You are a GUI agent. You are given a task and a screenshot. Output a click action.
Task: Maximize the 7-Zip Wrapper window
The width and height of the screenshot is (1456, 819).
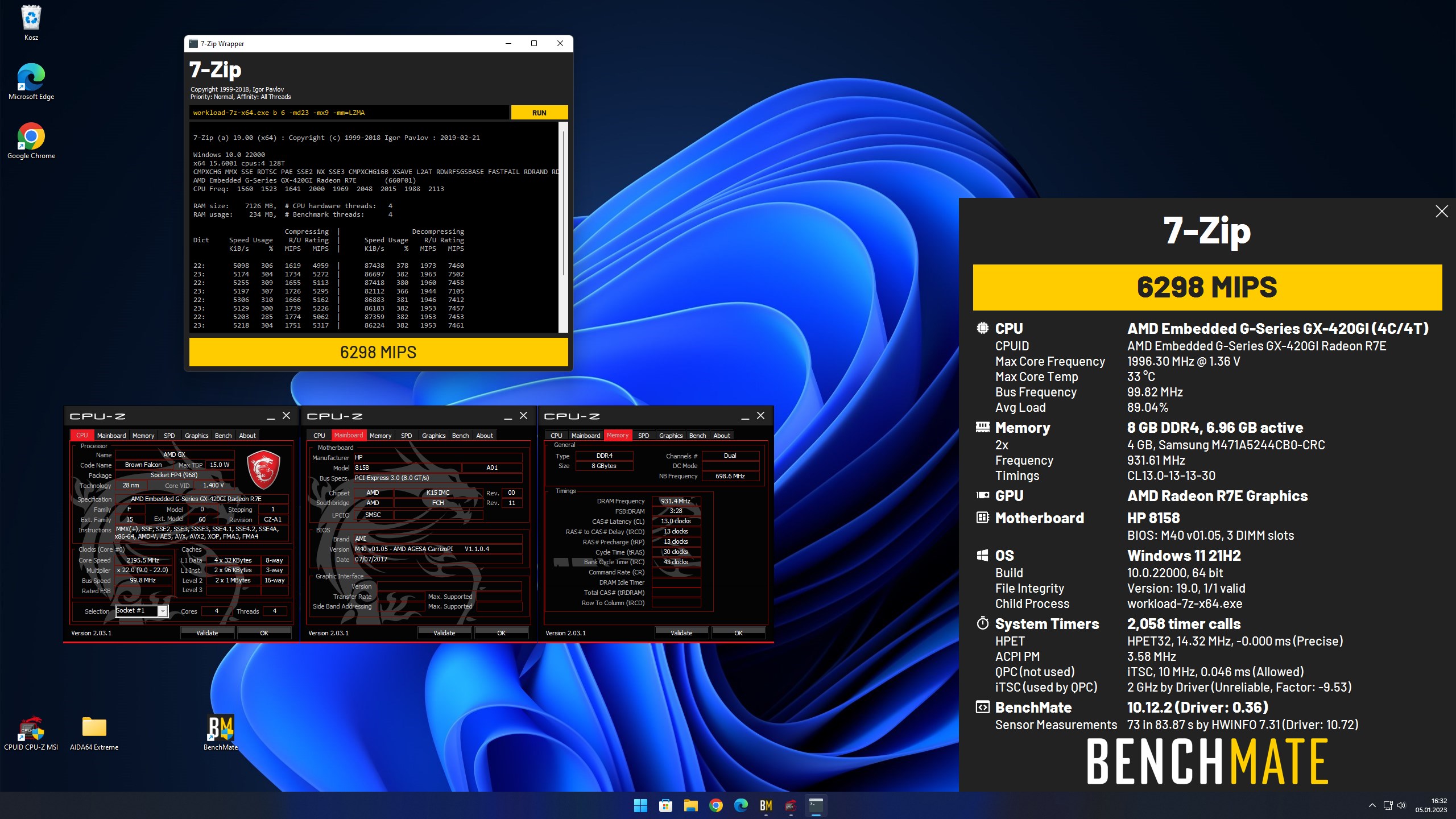coord(534,43)
